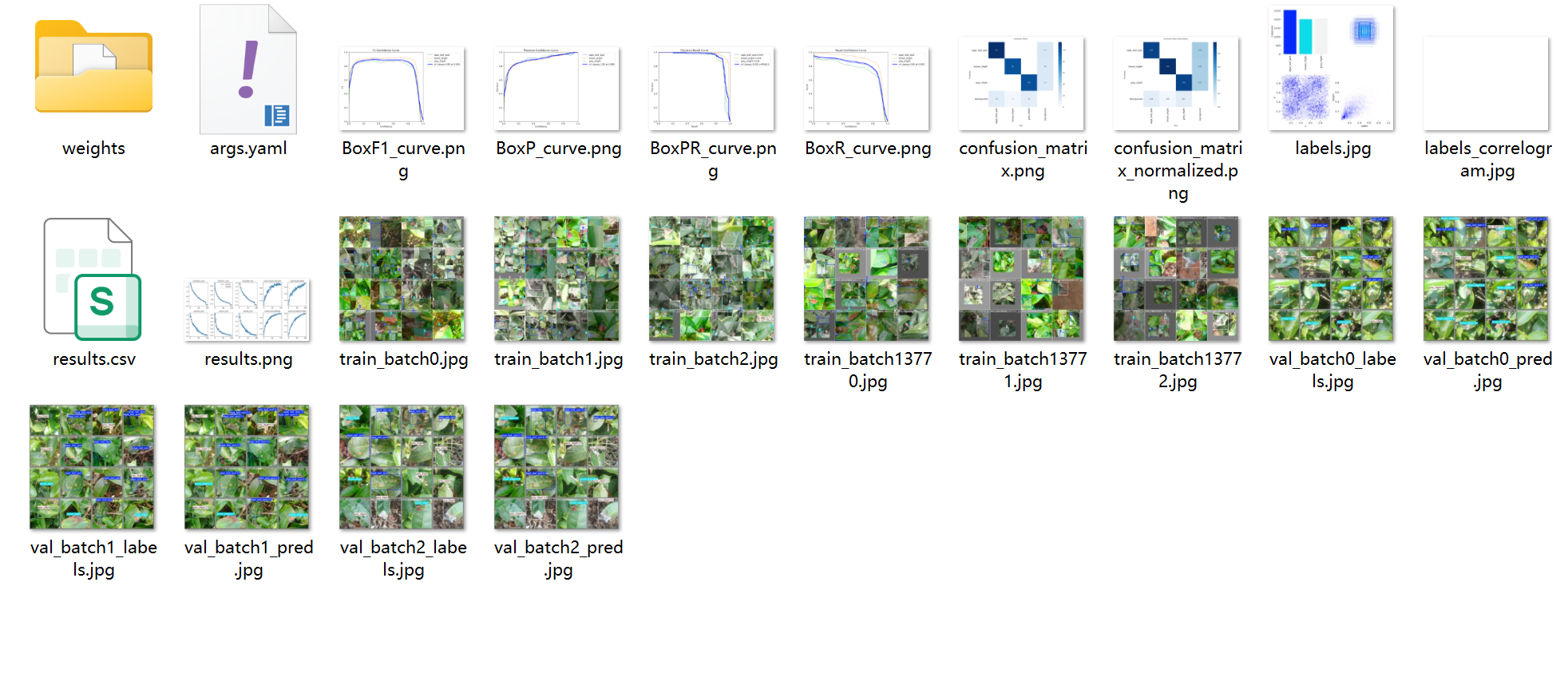Image resolution: width=1568 pixels, height=685 pixels.
Task: Select the BoxF1_curve.png thumbnail
Action: [x=402, y=88]
